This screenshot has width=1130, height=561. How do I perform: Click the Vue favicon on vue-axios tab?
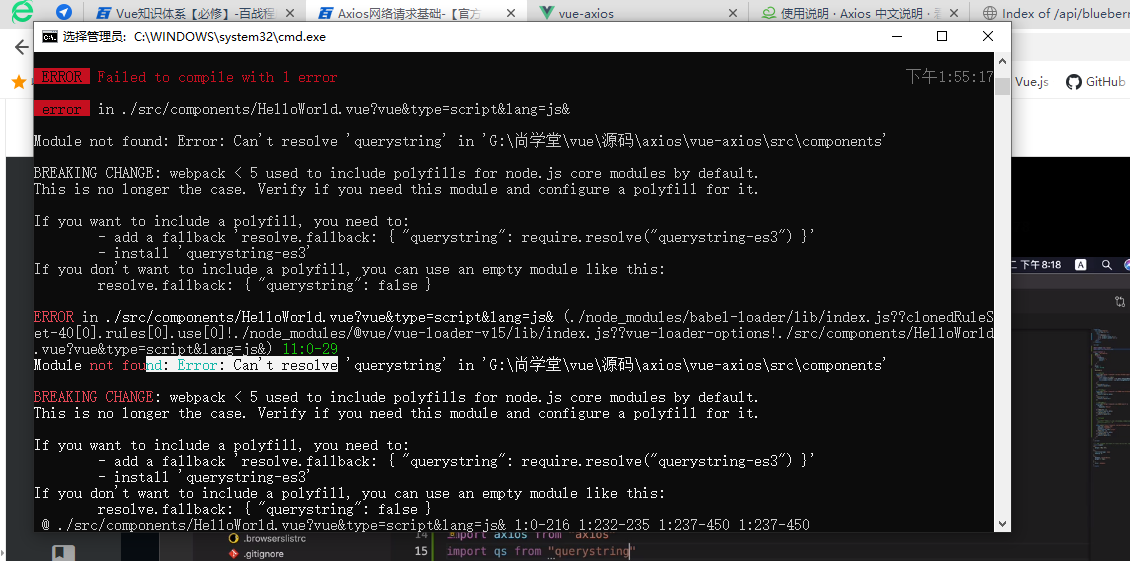click(547, 13)
